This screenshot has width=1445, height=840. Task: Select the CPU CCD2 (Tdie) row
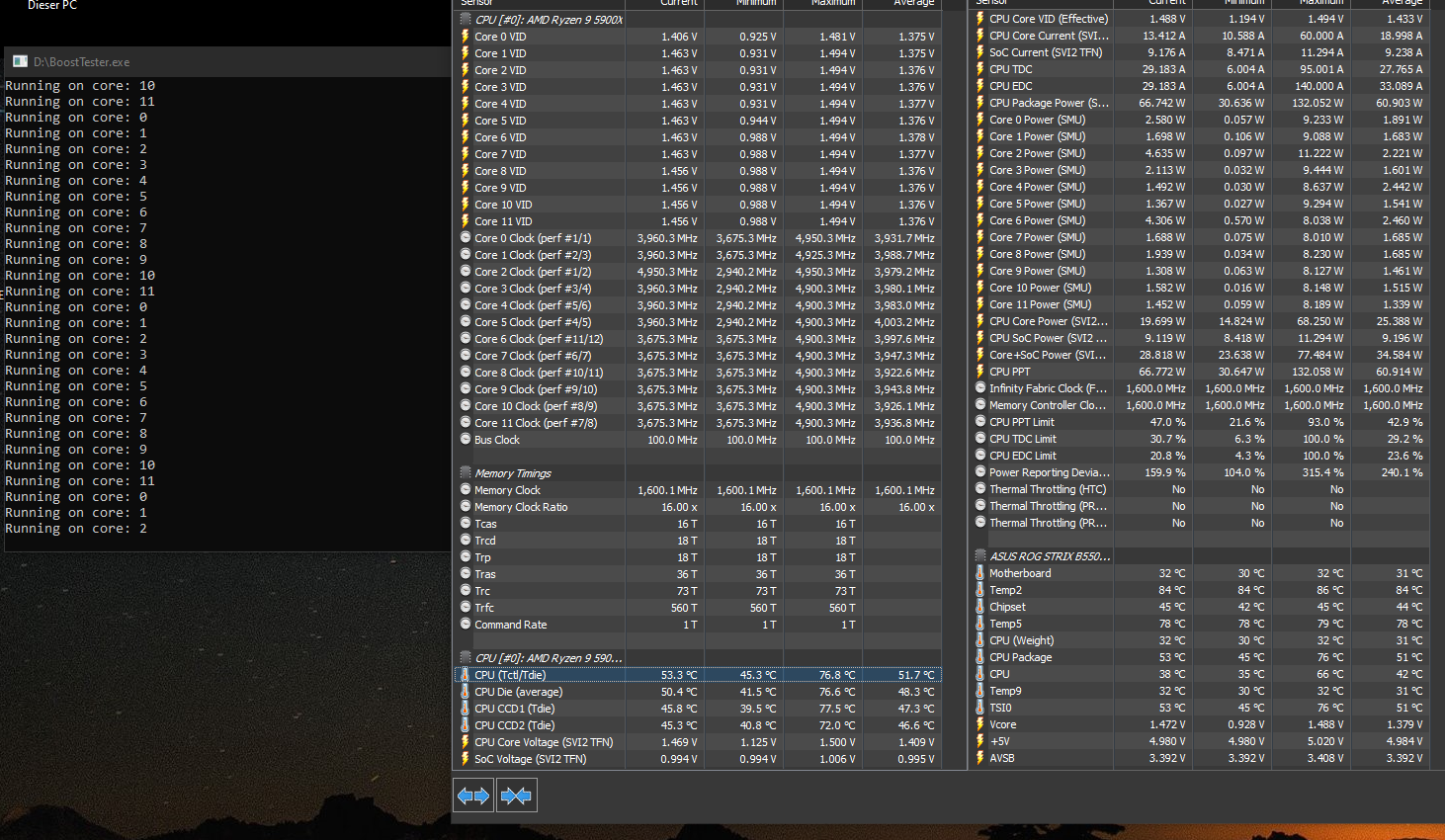pos(698,725)
